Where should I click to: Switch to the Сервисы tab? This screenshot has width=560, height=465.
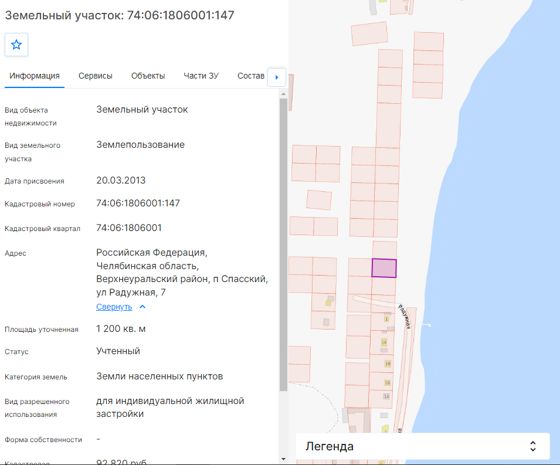point(95,76)
